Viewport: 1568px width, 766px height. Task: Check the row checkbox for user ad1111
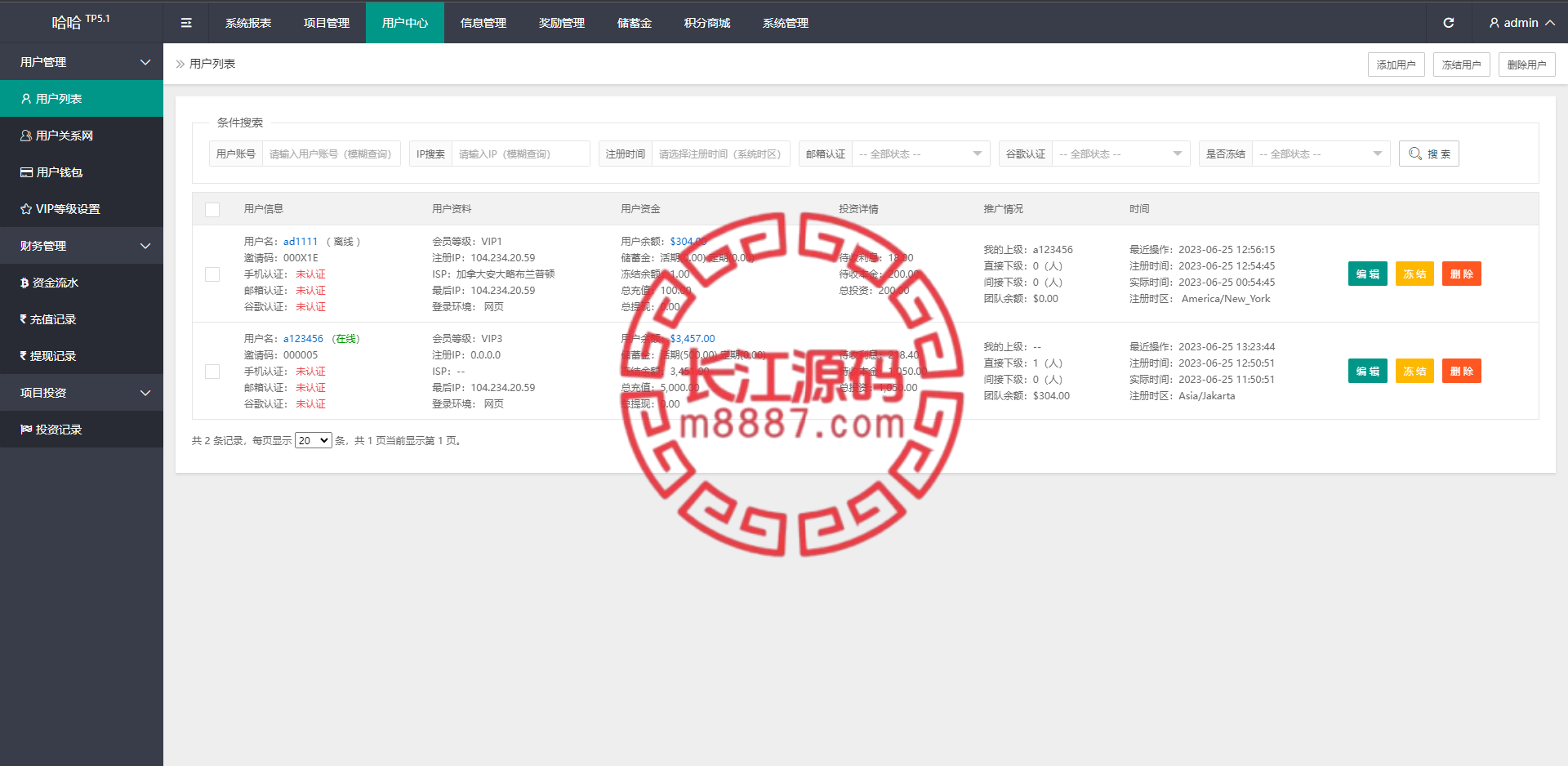[x=212, y=274]
